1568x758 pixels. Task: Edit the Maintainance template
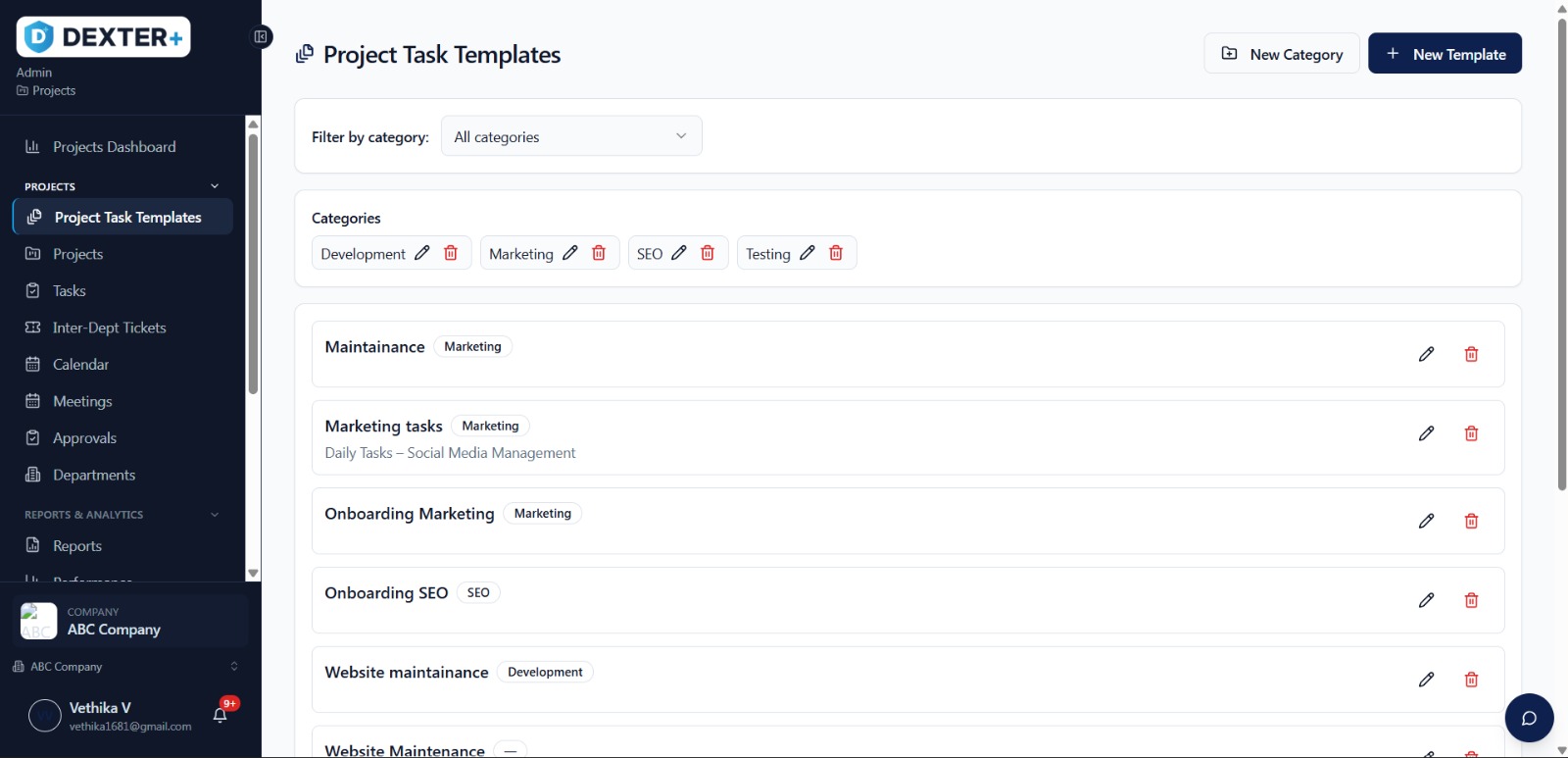pos(1427,354)
